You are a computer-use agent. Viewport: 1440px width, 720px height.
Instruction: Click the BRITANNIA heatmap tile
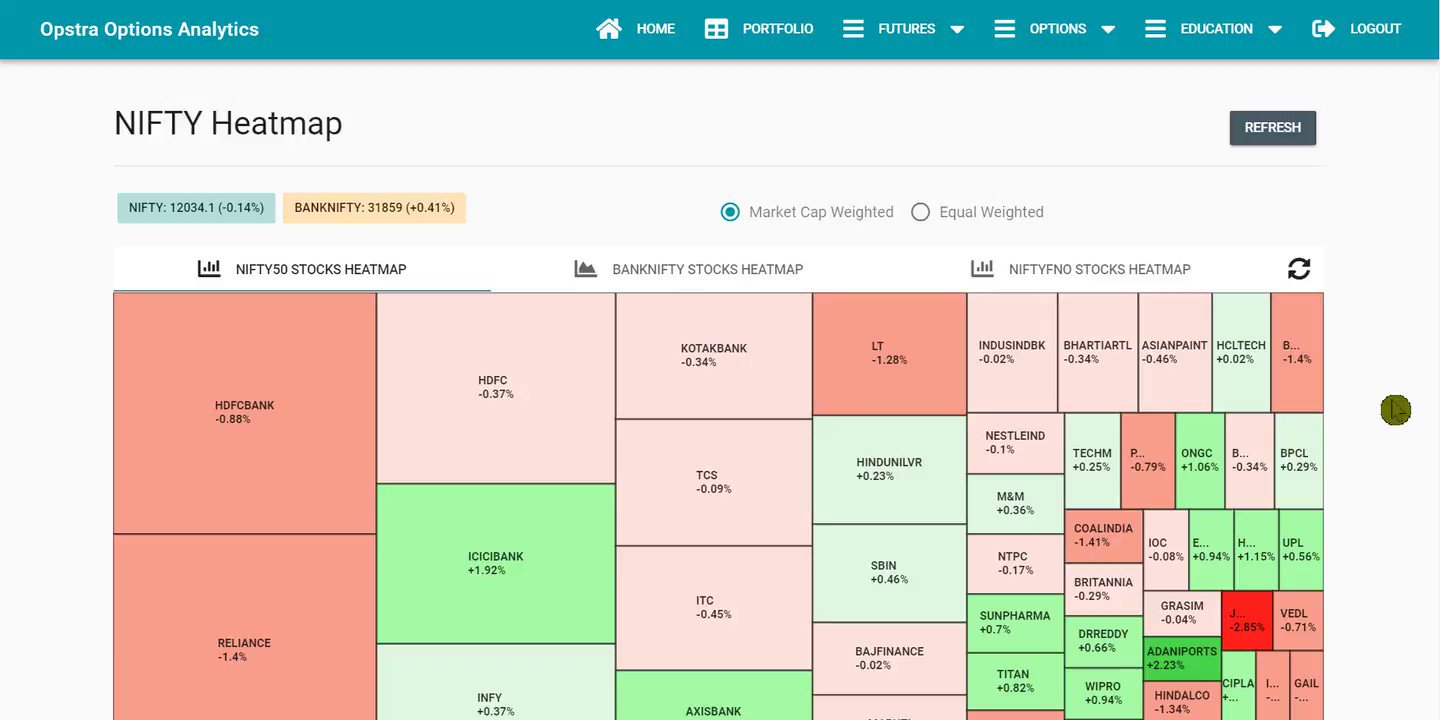(1104, 590)
